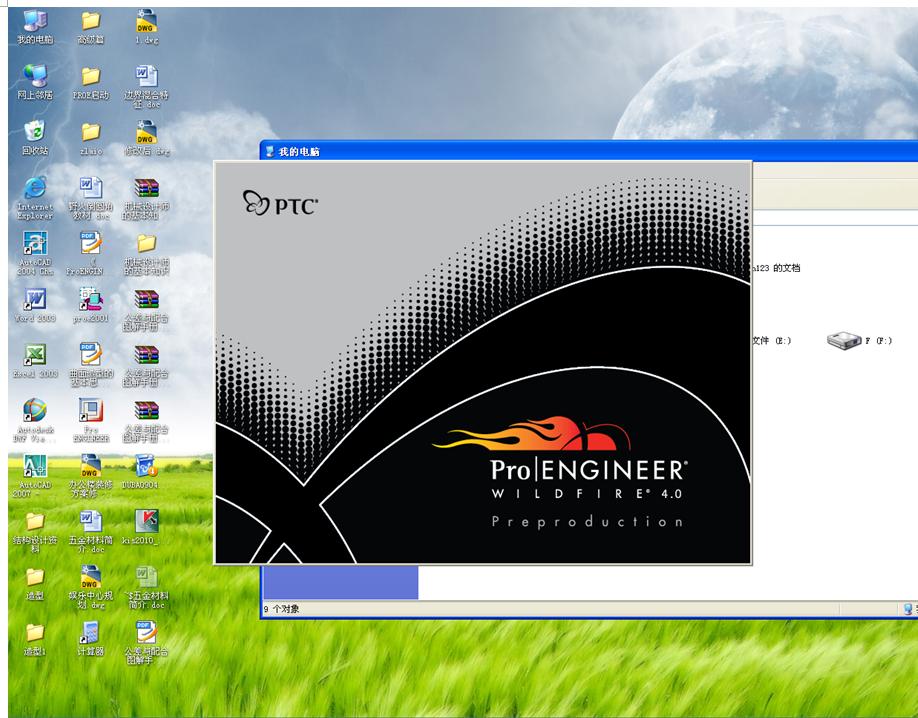Image resolution: width=918 pixels, height=718 pixels.
Task: Click the 我的电脑 window title bar
Action: point(588,151)
